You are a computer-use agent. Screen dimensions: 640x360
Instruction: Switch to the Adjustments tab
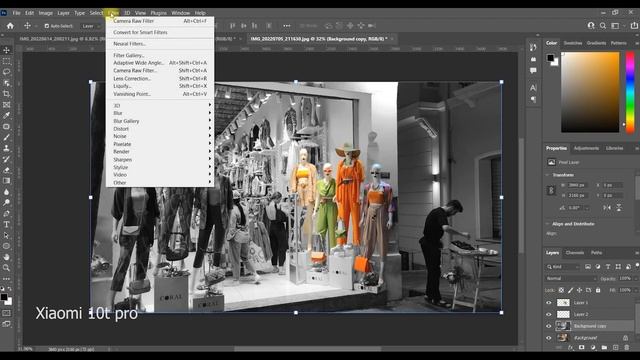(x=586, y=148)
